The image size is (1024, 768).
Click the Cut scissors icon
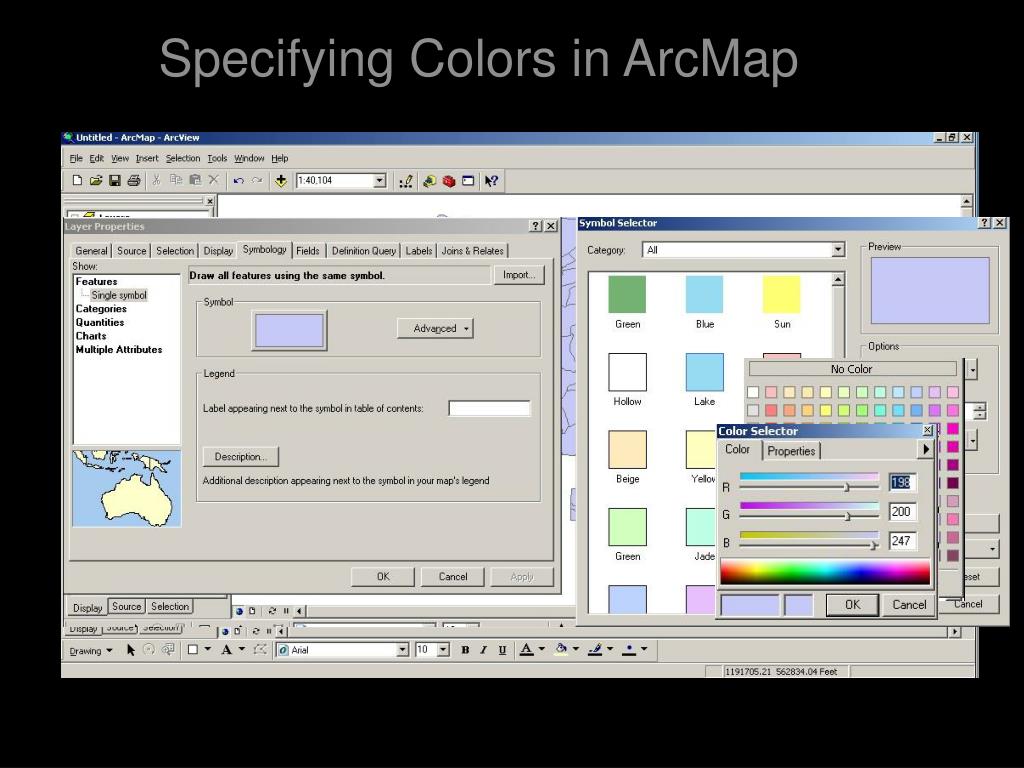156,180
